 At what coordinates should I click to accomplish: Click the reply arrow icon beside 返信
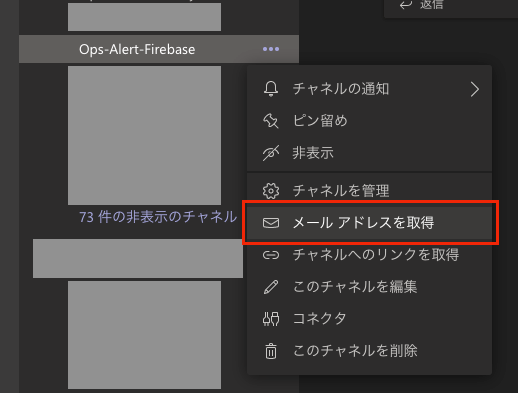tap(406, 5)
